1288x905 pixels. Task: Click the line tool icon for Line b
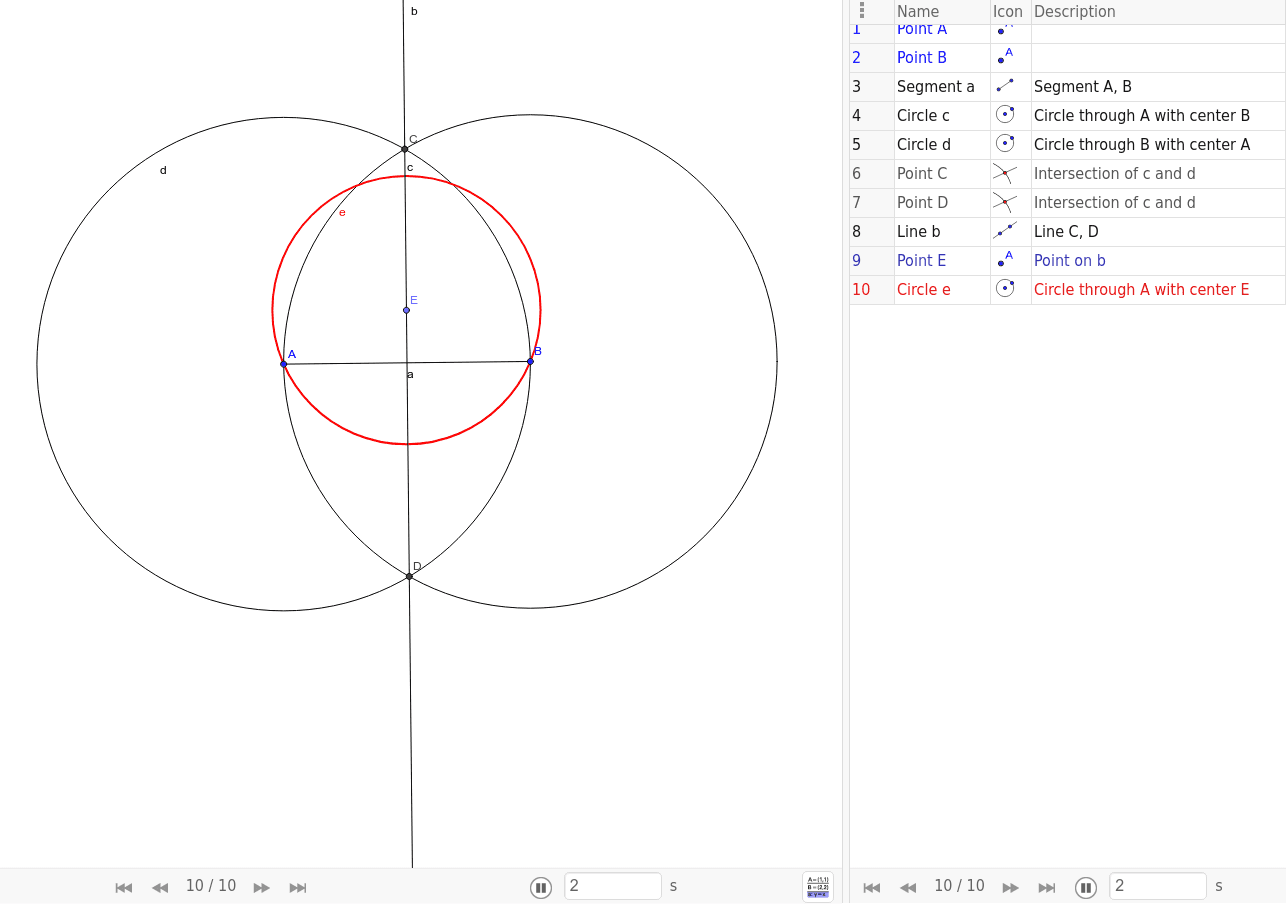pos(1005,231)
